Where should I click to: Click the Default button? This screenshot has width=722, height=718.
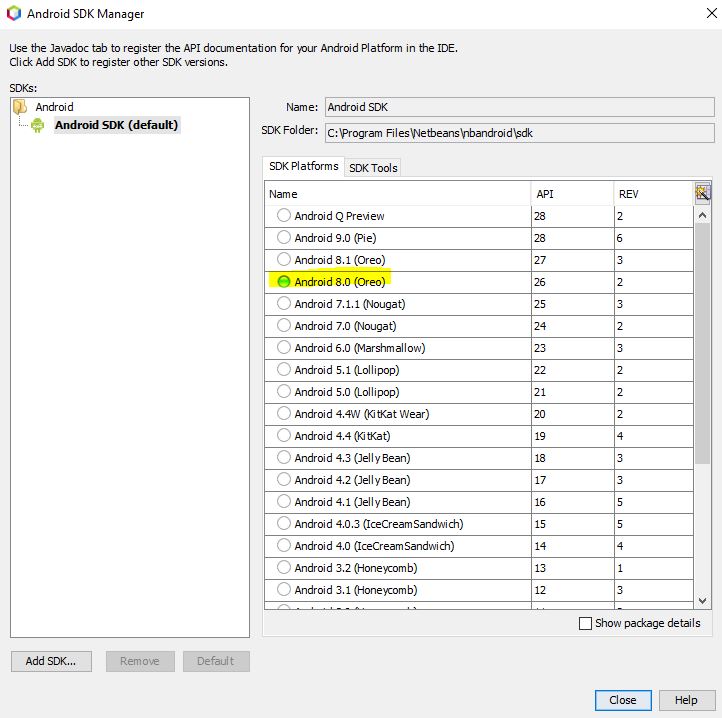click(216, 661)
